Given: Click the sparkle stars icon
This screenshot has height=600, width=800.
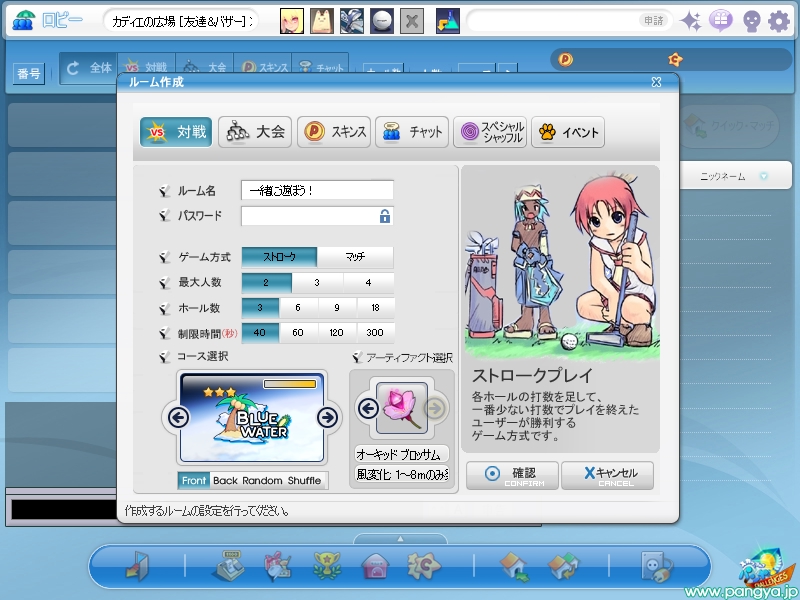Looking at the screenshot, I should 691,21.
